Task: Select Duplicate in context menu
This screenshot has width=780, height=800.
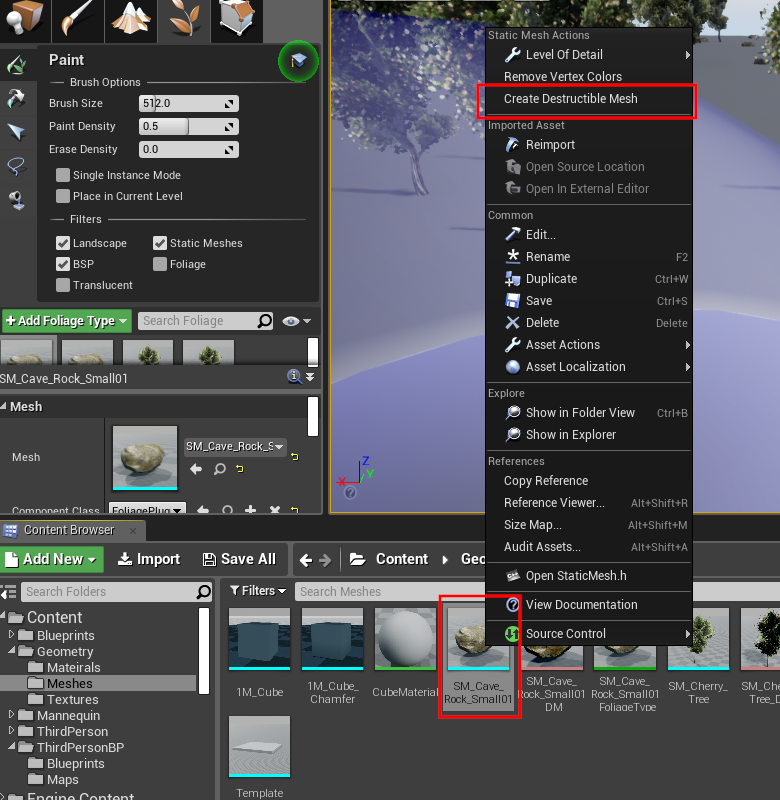Action: click(588, 279)
